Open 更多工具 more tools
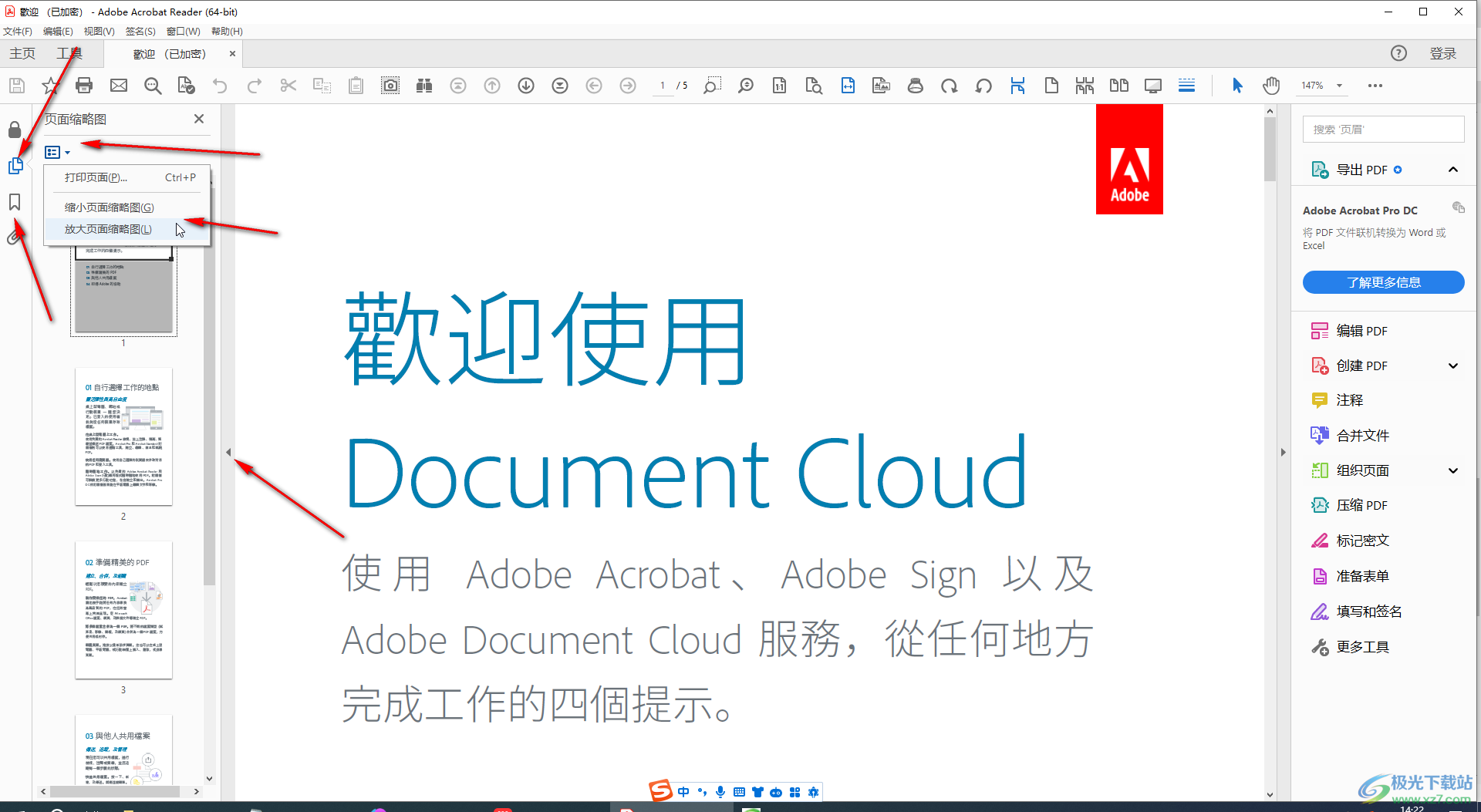Viewport: 1481px width, 812px height. click(x=1350, y=647)
